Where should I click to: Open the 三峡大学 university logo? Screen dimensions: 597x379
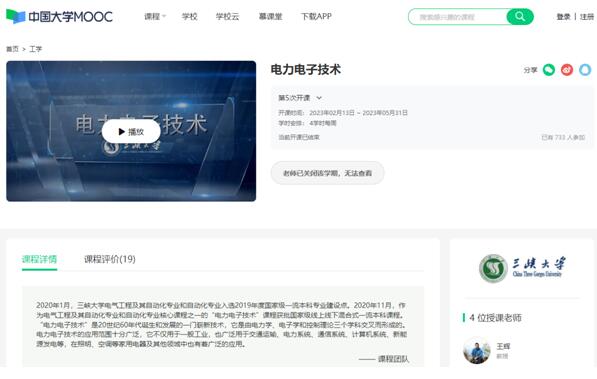coord(522,268)
